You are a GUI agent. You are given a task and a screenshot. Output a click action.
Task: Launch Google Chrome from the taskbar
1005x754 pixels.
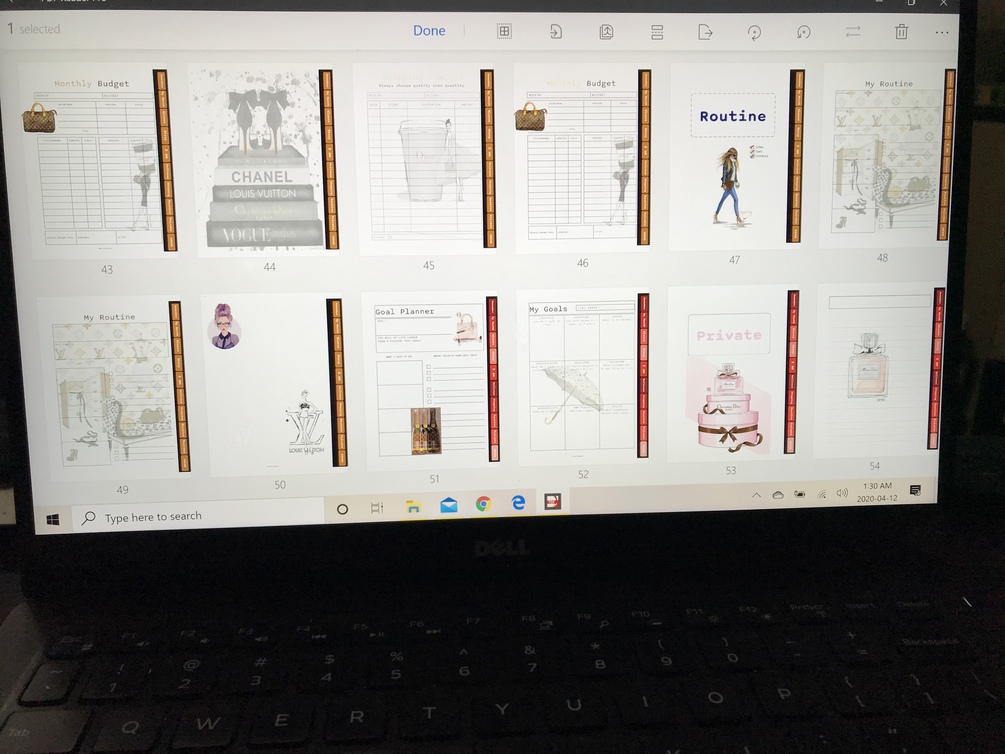(x=483, y=505)
